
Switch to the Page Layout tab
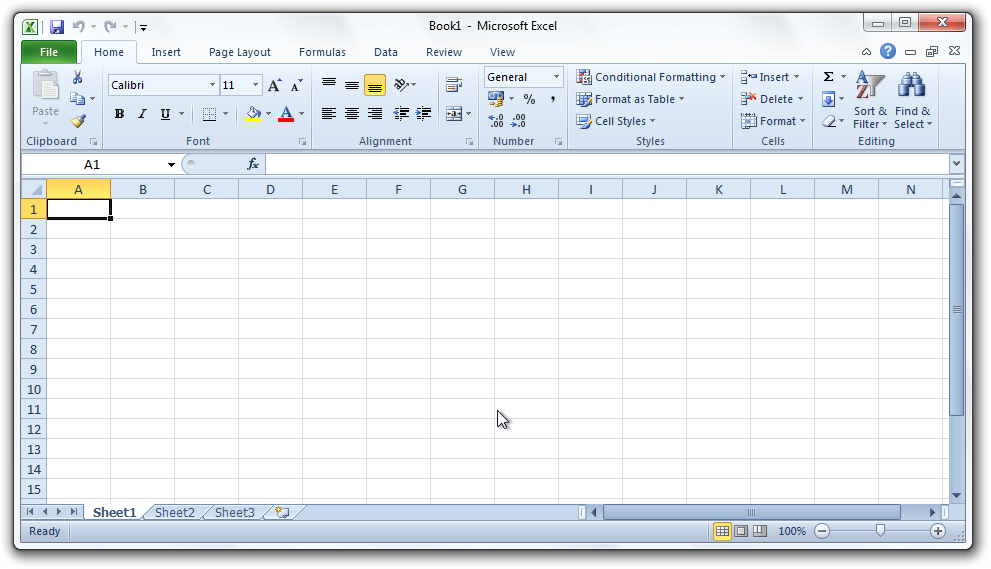point(239,52)
